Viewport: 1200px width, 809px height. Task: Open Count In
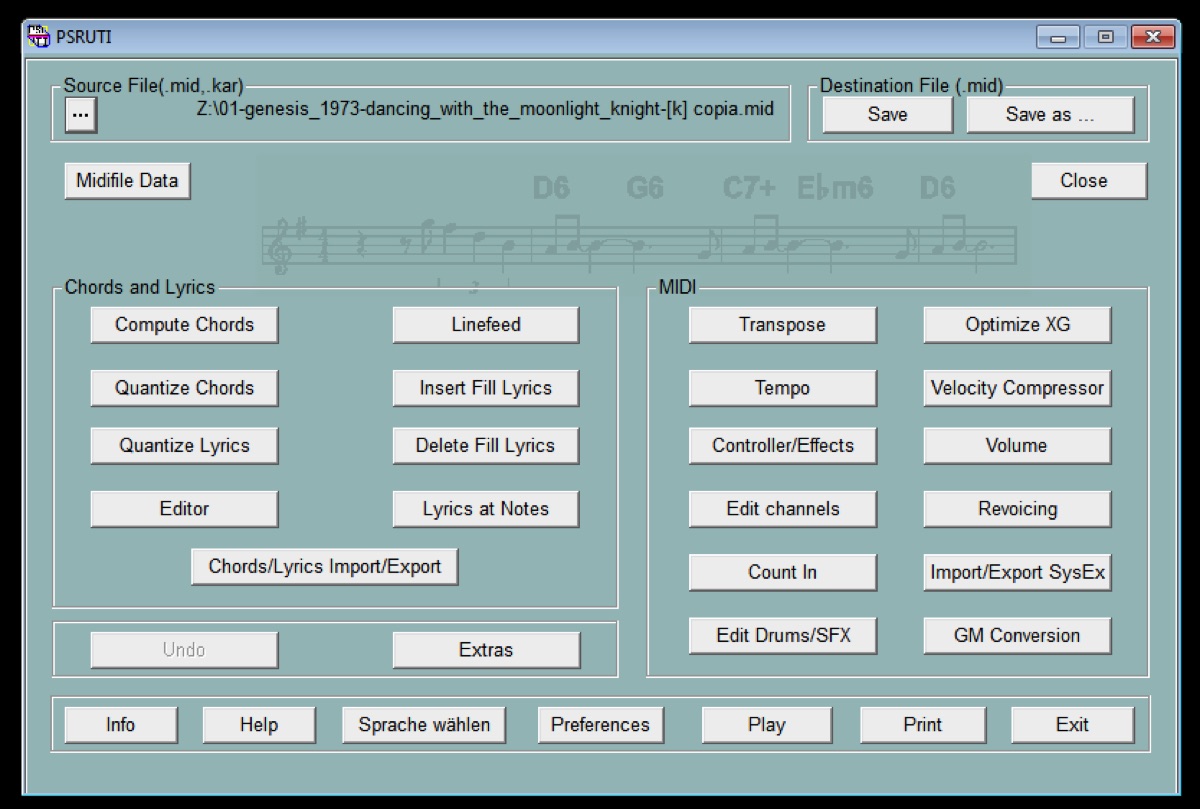point(782,572)
